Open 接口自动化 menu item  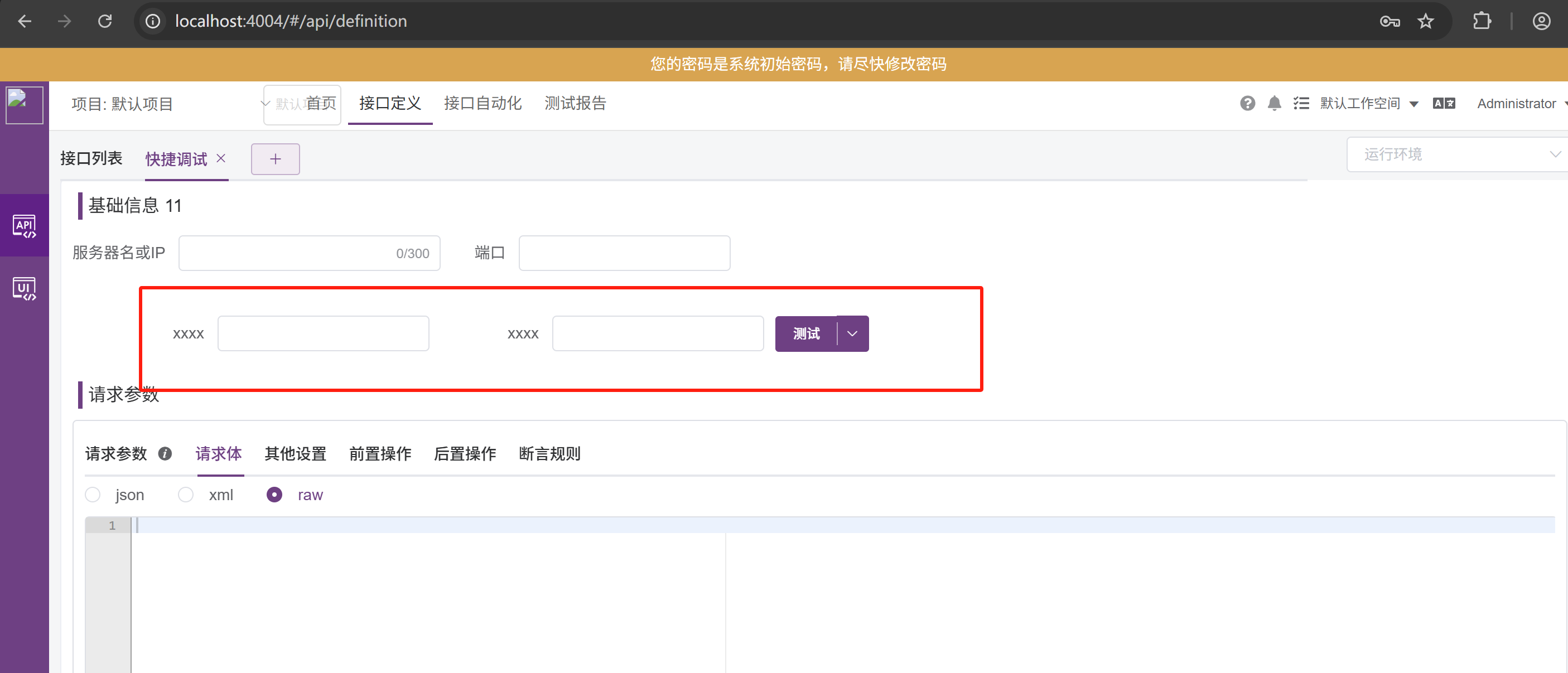tap(483, 104)
